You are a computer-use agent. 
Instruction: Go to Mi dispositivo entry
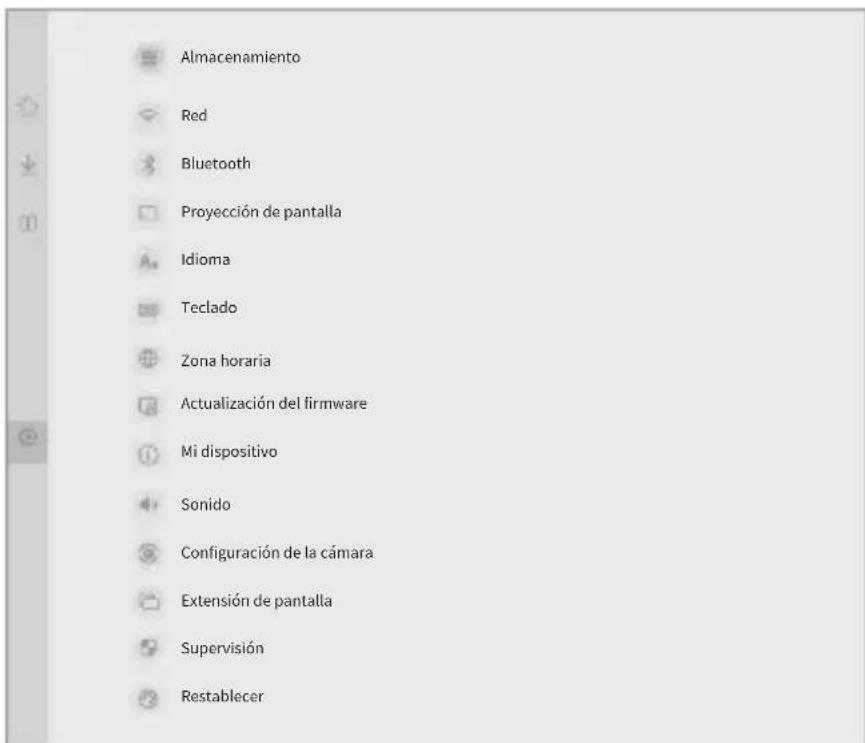(x=229, y=452)
